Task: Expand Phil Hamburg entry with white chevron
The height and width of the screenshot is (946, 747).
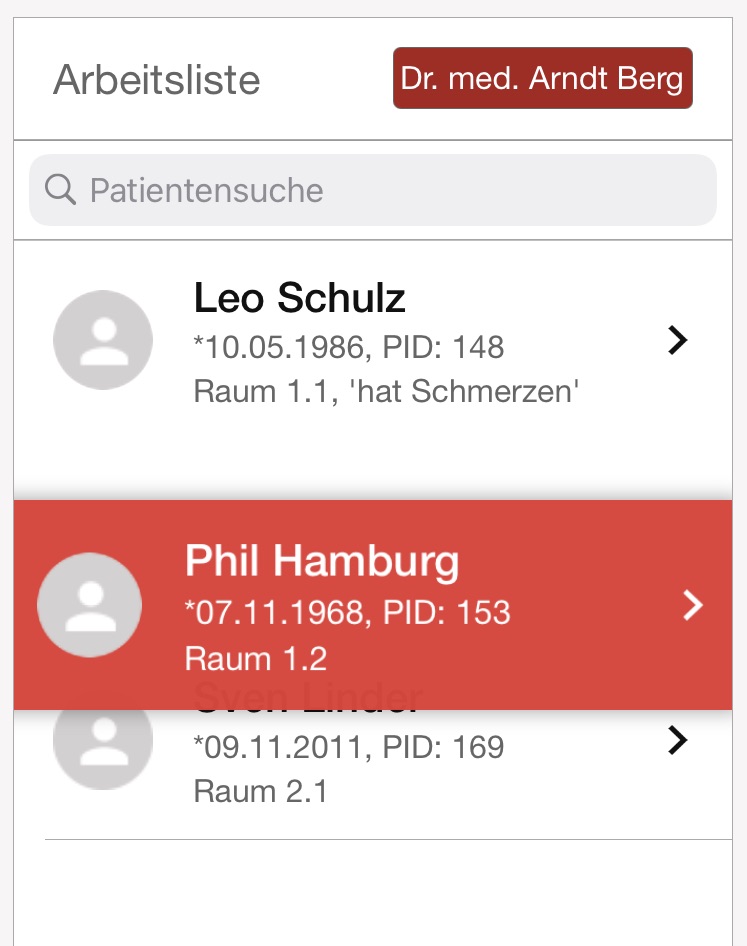Action: (x=693, y=605)
